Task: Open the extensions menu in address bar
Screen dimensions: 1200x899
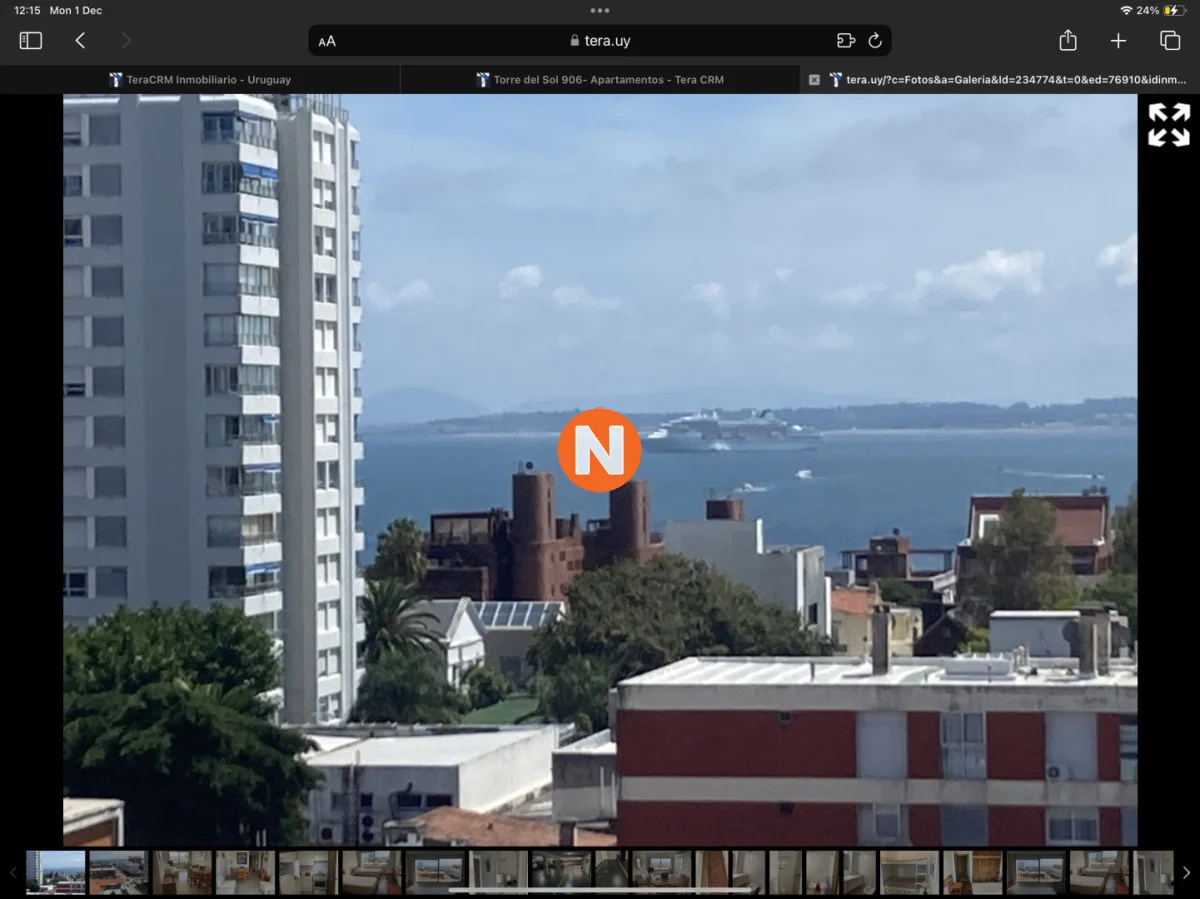Action: [846, 41]
